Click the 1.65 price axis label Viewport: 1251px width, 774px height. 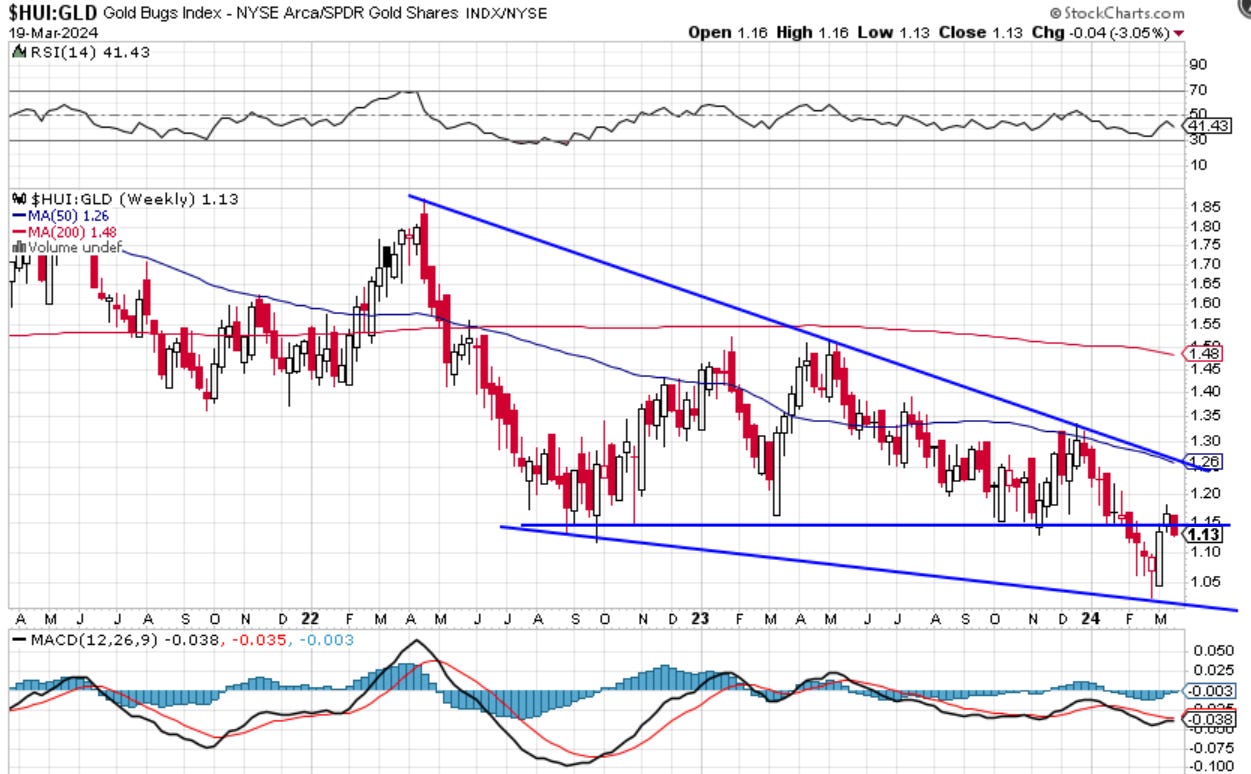pos(1203,284)
